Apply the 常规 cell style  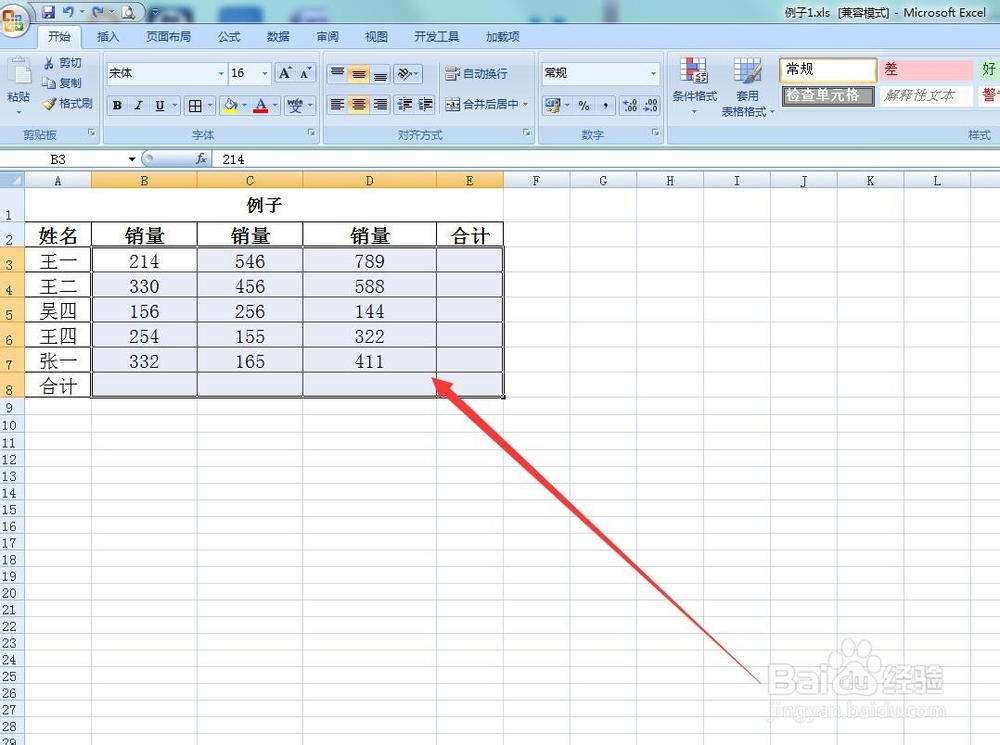(828, 70)
